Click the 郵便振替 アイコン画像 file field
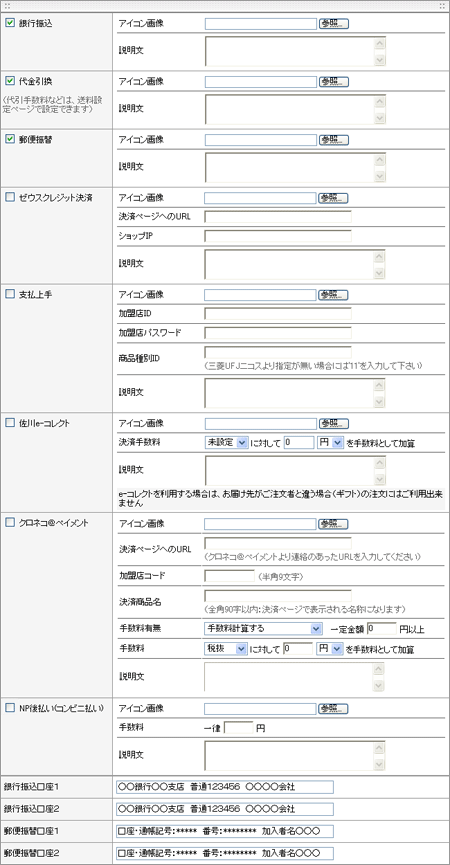This screenshot has height=865, width=450. click(x=260, y=140)
